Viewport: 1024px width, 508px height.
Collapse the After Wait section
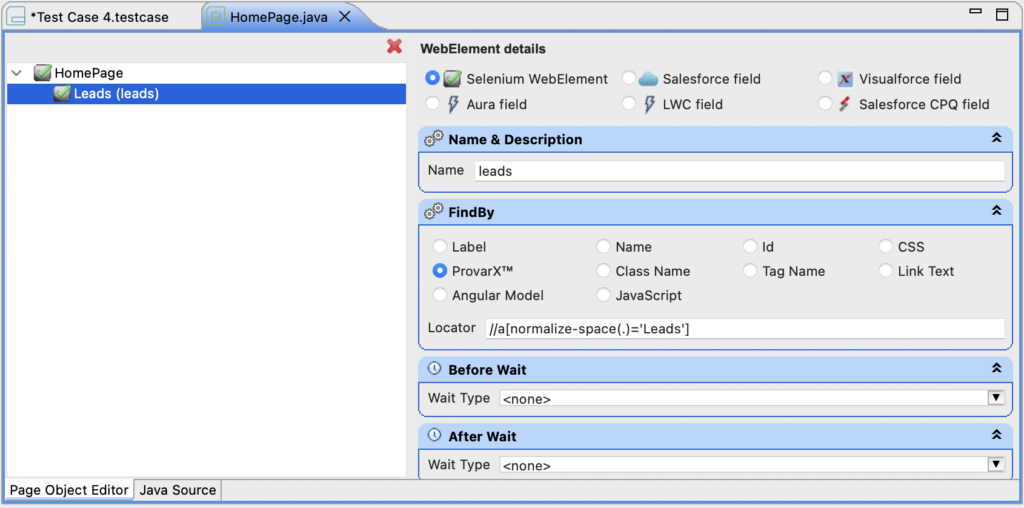997,435
